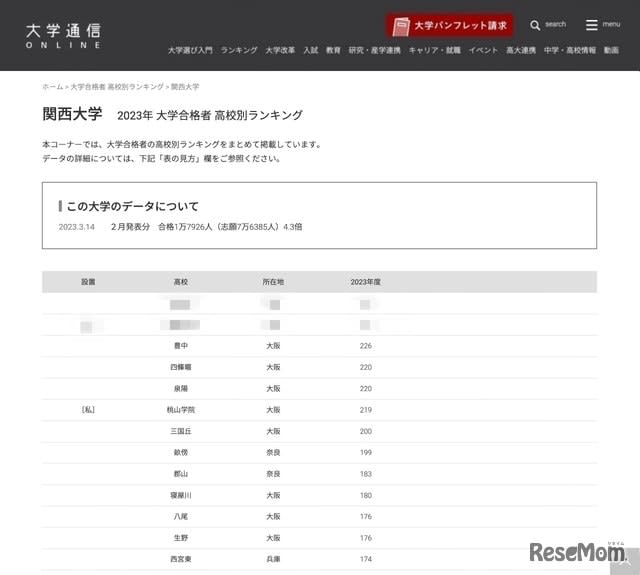This screenshot has height=575, width=640.
Task: Open the 大学改革 nav item
Action: click(x=280, y=50)
